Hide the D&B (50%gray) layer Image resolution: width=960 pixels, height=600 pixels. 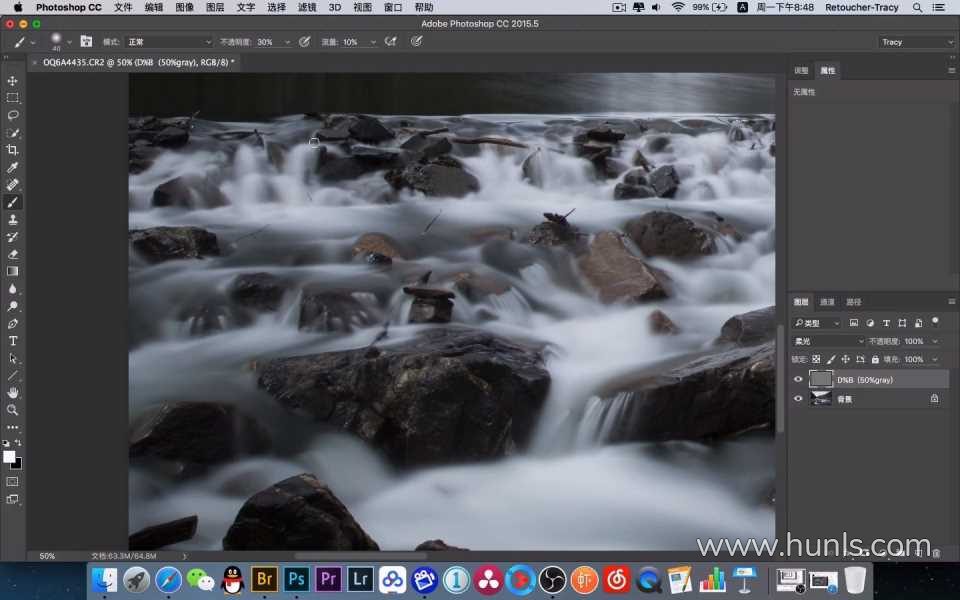798,380
